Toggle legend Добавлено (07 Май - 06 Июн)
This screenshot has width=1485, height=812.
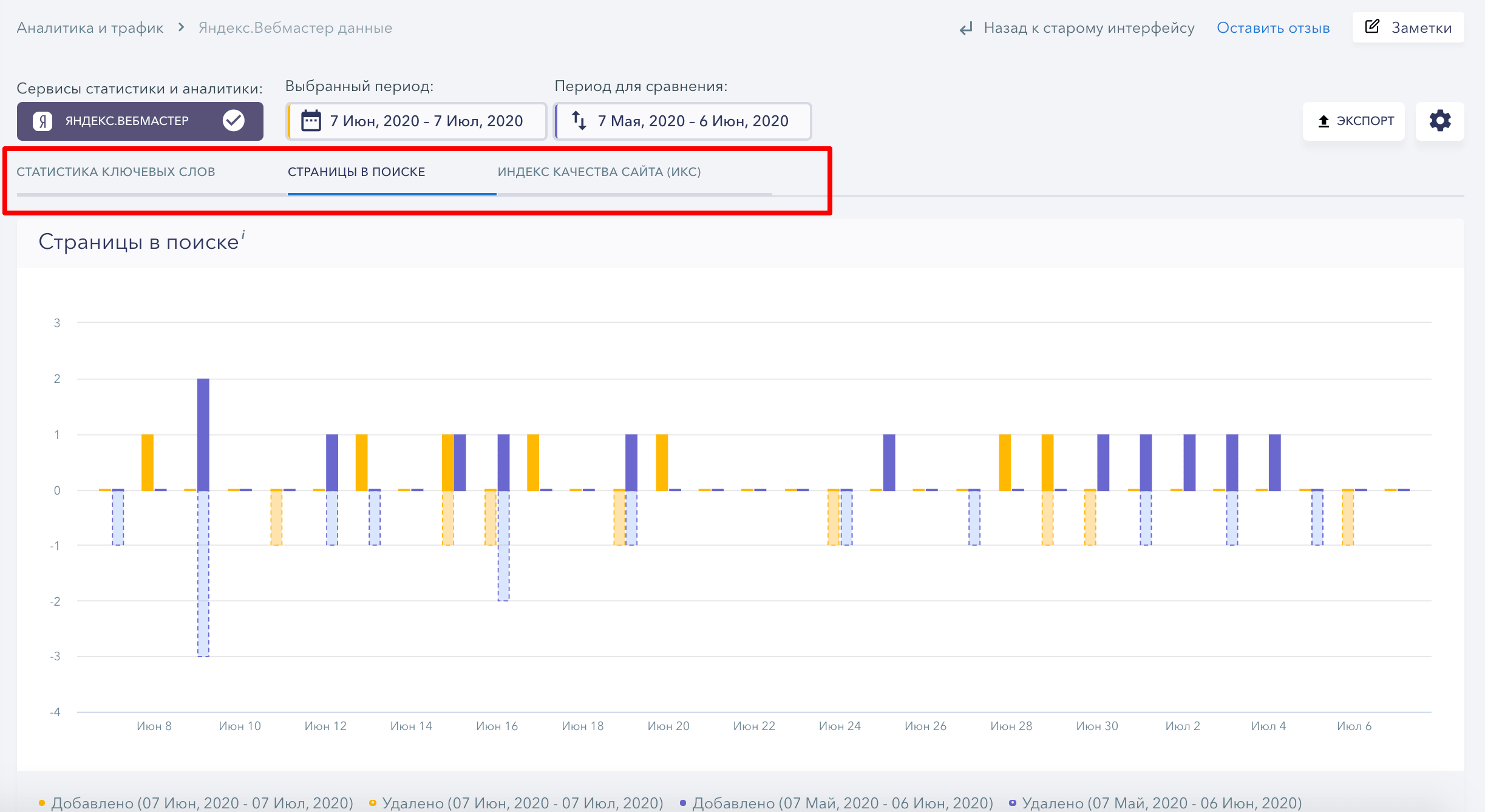coord(837,803)
